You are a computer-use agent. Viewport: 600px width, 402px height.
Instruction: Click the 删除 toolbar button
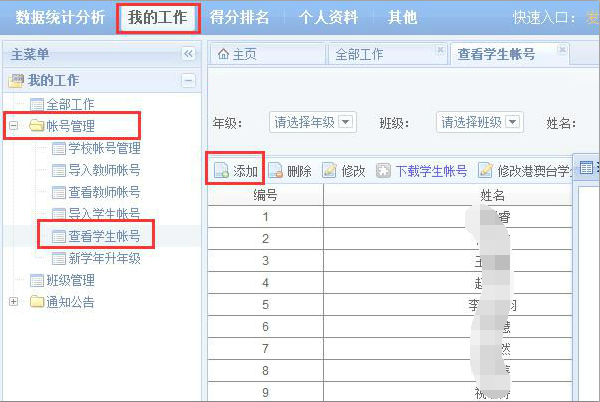[x=290, y=171]
